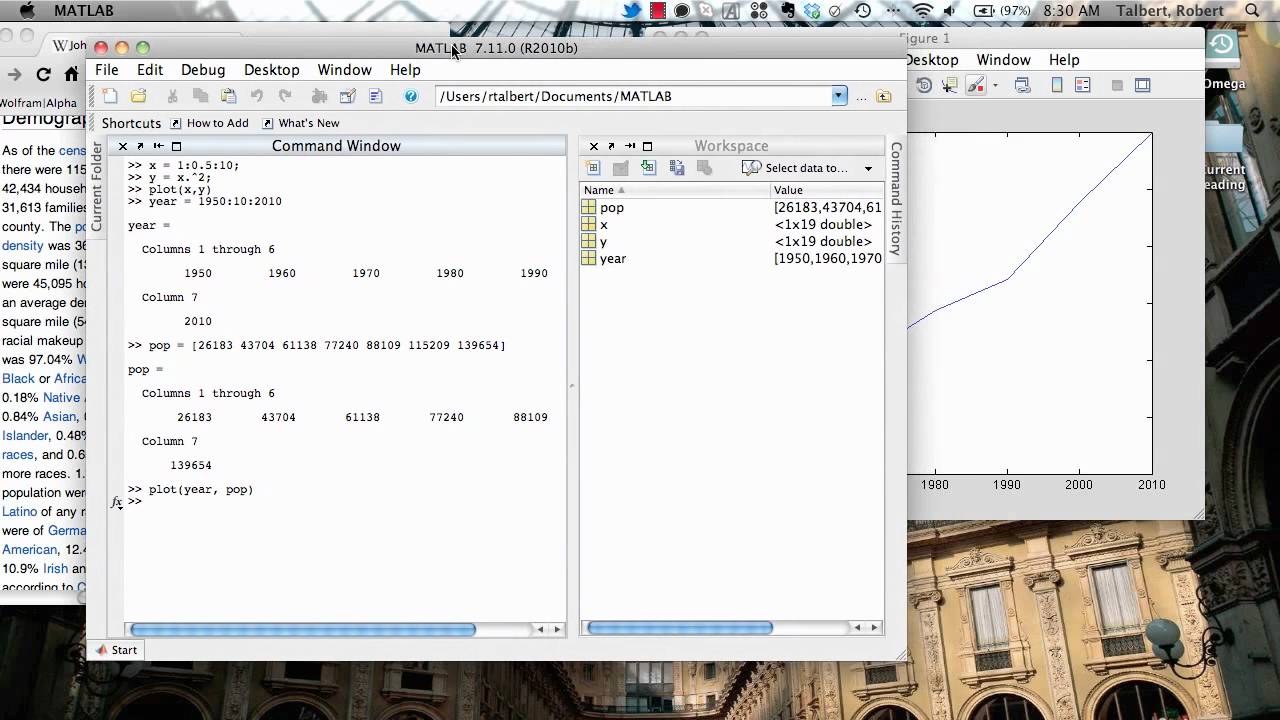The image size is (1280, 720).
Task: Open the Window menu in MATLAB
Action: pyautogui.click(x=345, y=70)
